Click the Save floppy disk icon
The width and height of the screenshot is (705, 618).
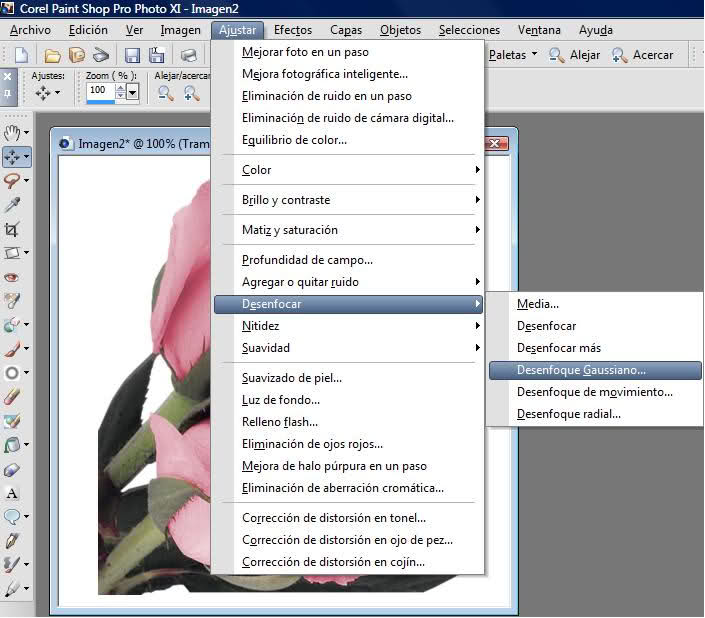click(132, 55)
